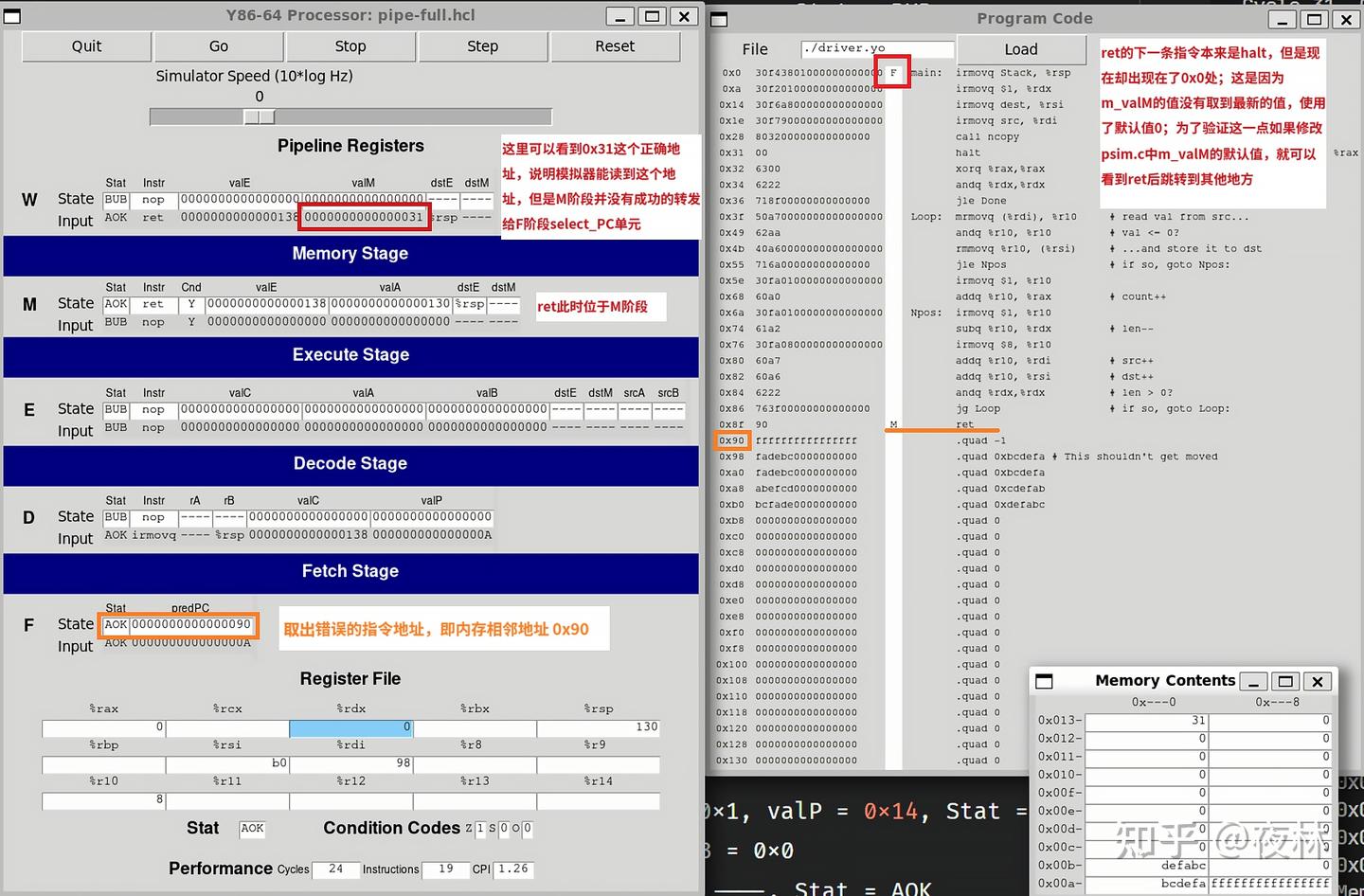Select the 'jg Loop' instruction line
This screenshot has height=896, width=1364.
click(978, 409)
